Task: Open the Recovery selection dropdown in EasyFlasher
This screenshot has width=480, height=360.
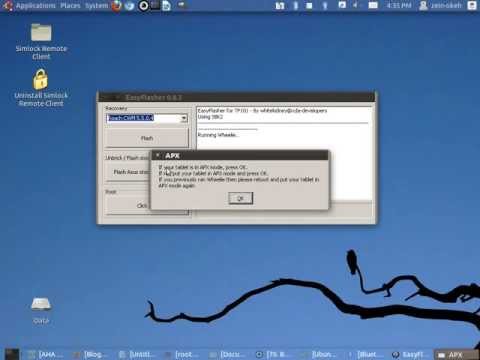Action: click(x=184, y=118)
